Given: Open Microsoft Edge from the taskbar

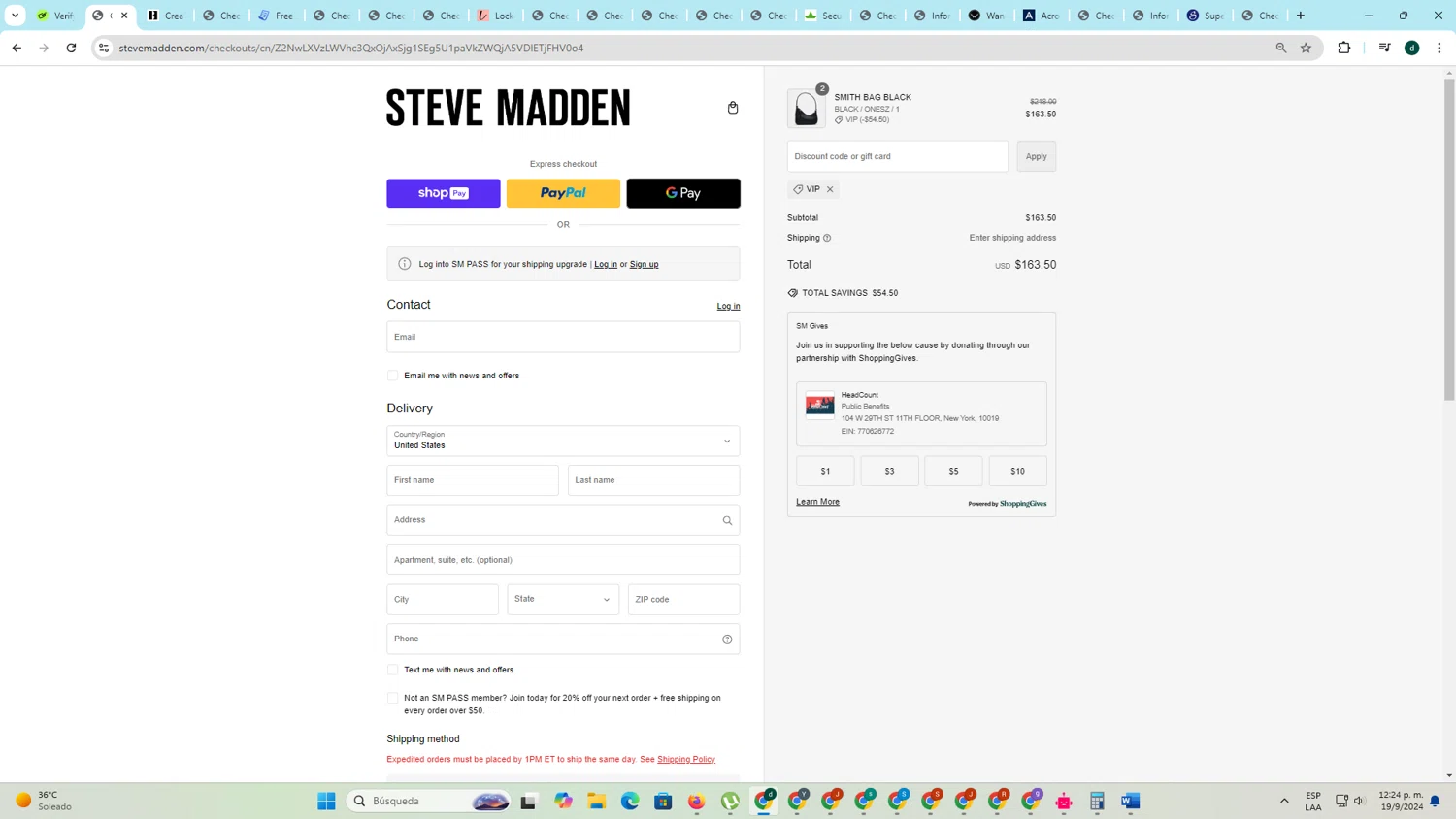Looking at the screenshot, I should pos(630,801).
